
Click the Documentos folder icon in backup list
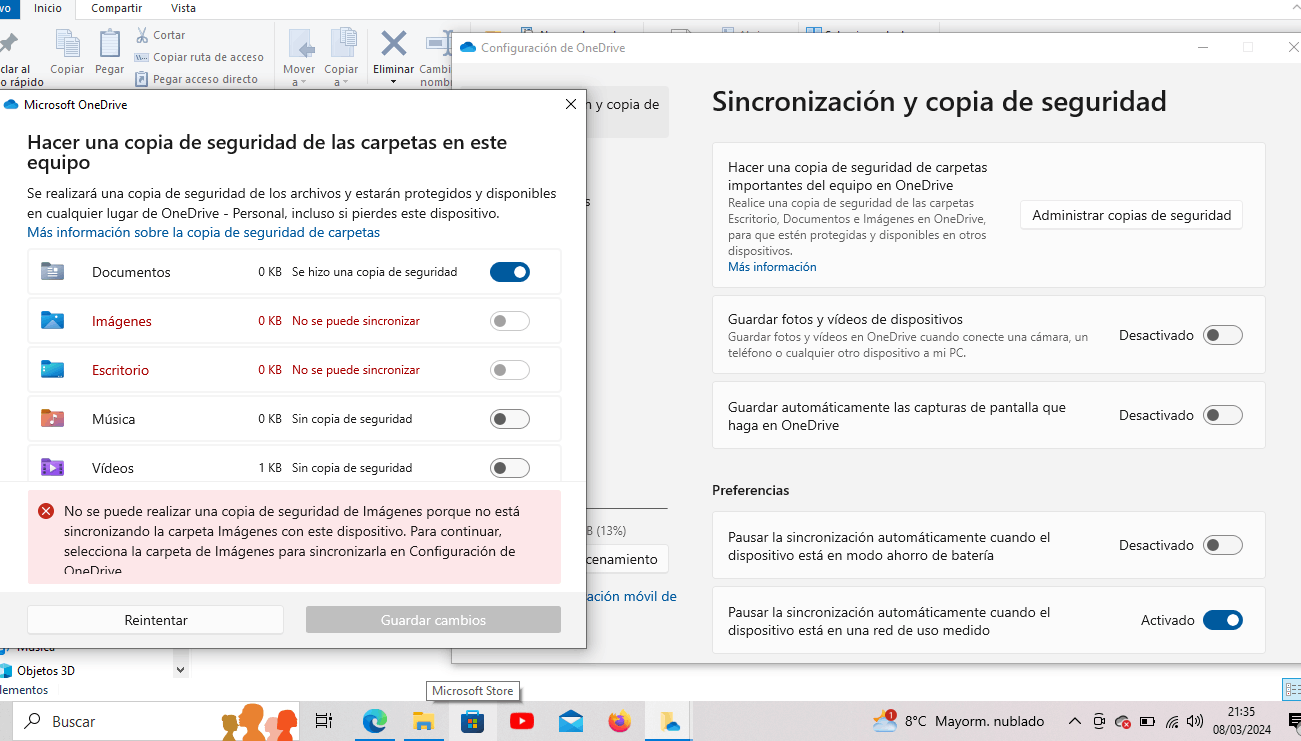[x=53, y=271]
